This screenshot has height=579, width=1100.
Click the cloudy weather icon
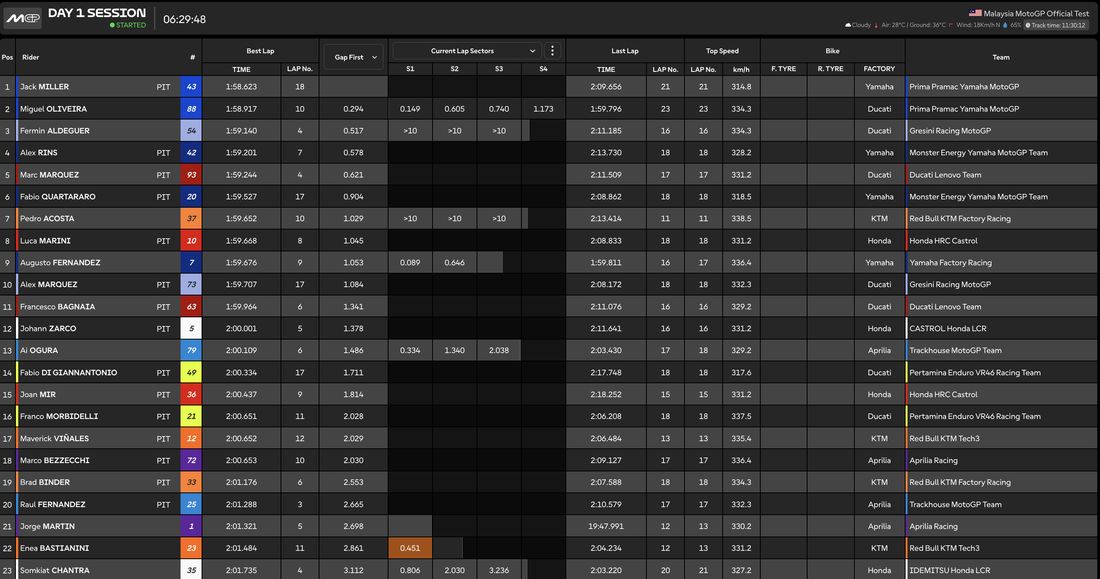(x=848, y=25)
